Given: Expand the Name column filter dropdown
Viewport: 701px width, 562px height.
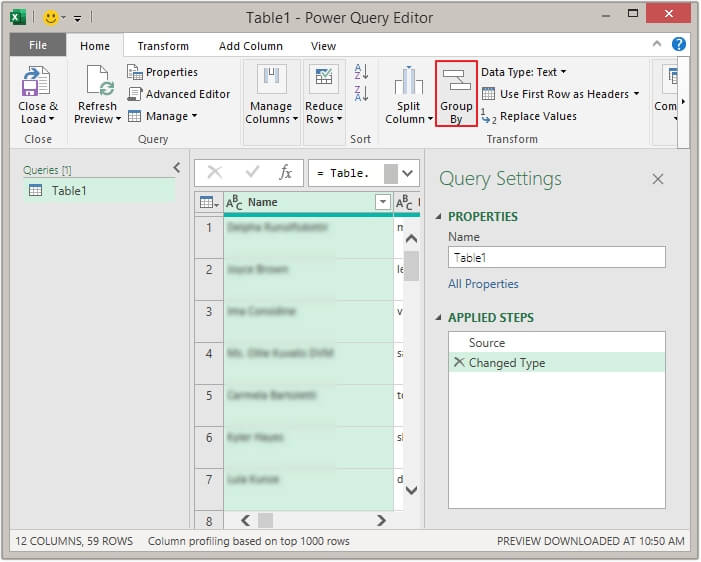Looking at the screenshot, I should (381, 203).
